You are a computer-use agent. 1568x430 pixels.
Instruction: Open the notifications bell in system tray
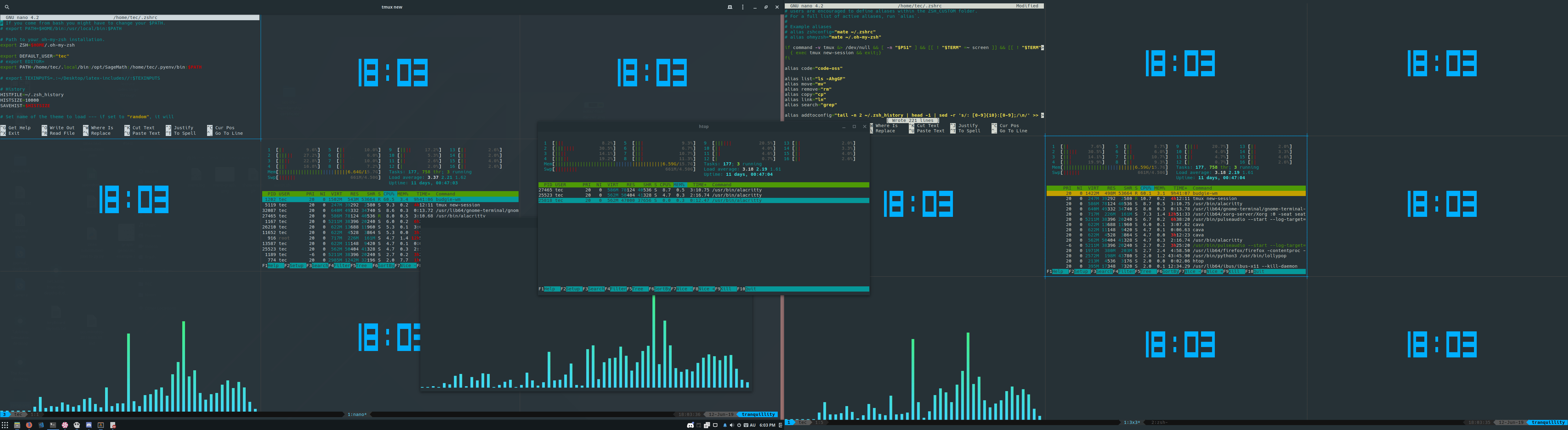tap(725, 425)
